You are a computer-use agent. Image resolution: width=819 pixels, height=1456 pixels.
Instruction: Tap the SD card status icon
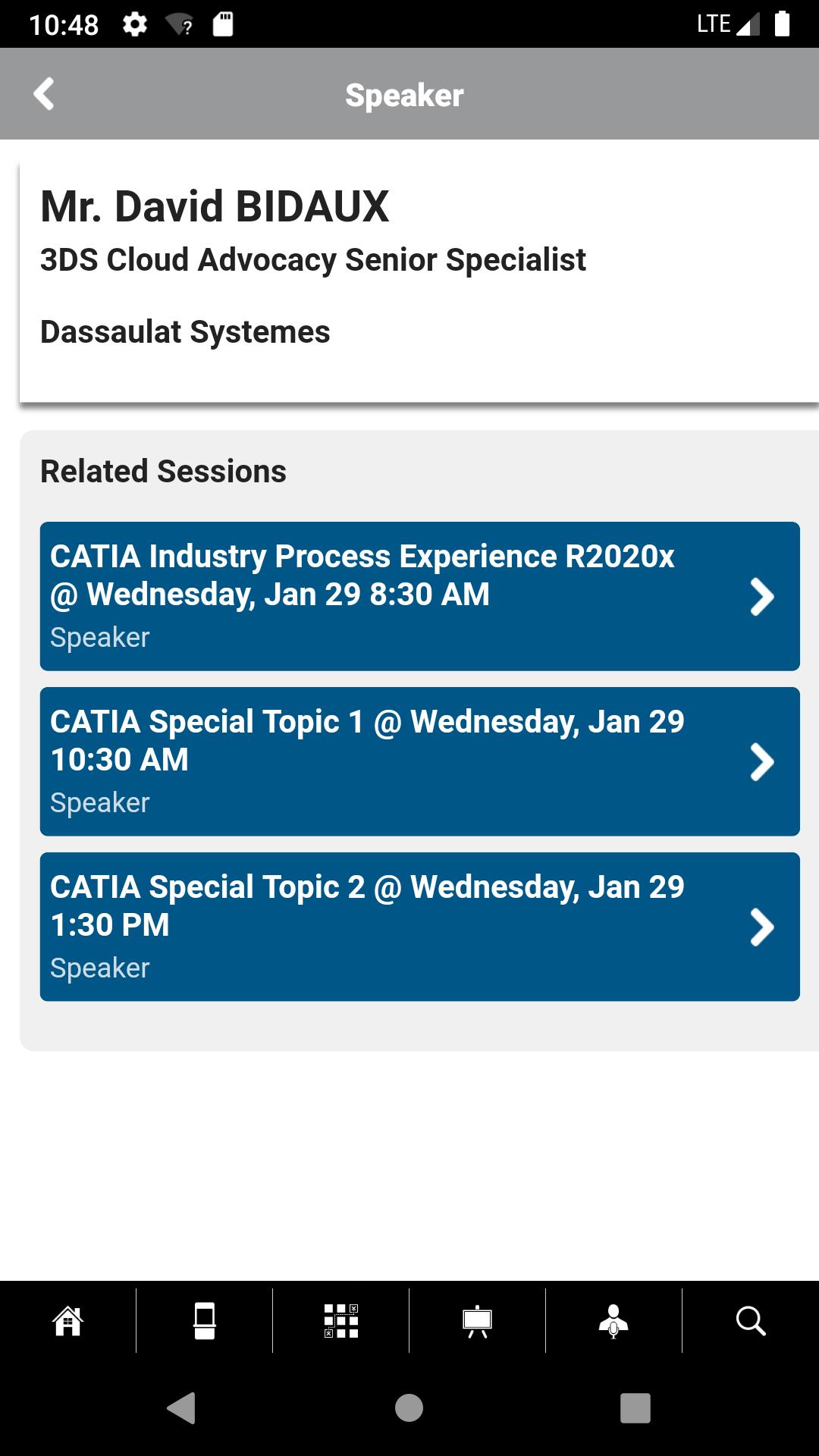(223, 24)
